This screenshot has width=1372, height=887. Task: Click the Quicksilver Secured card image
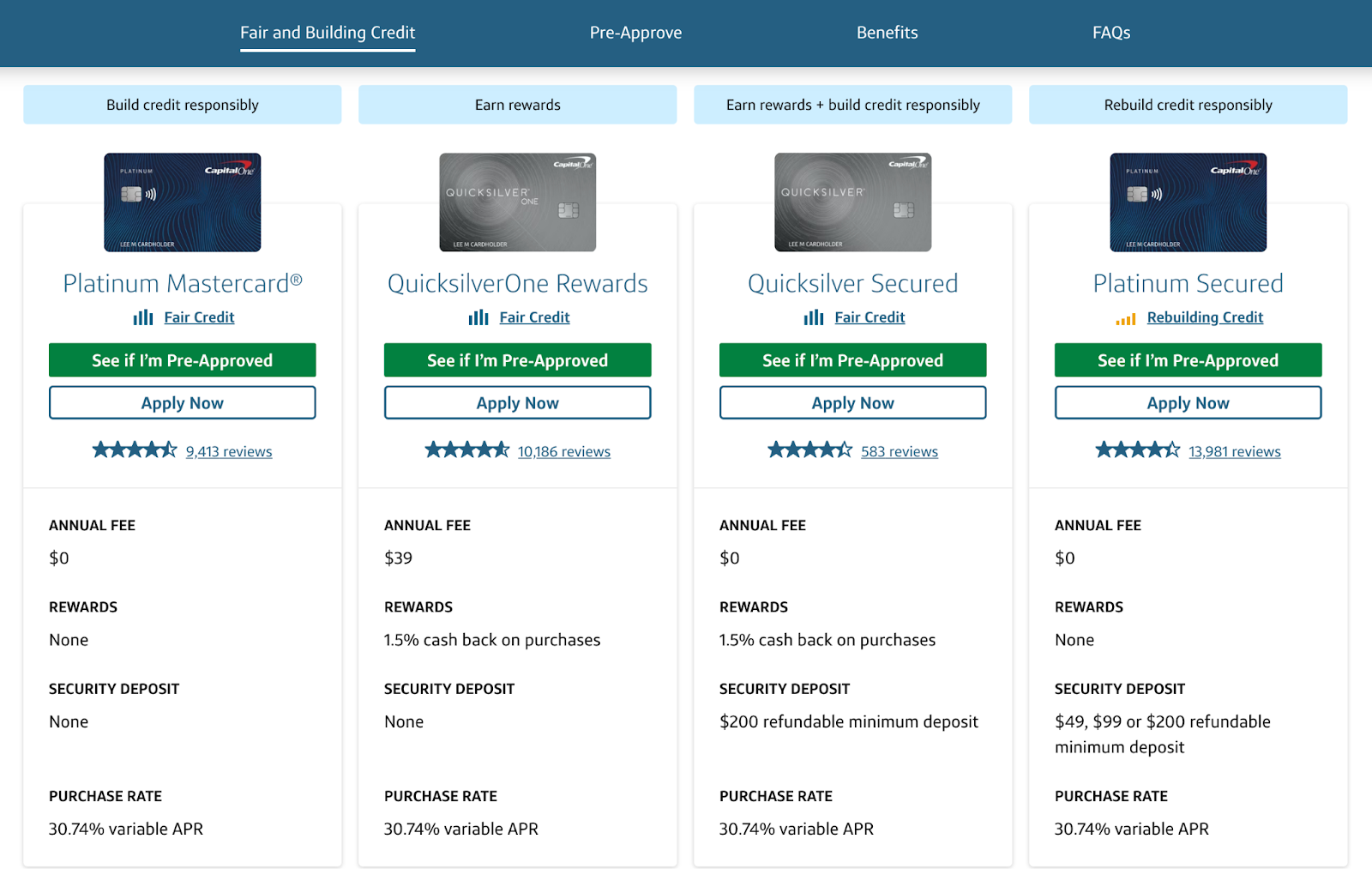coord(853,202)
